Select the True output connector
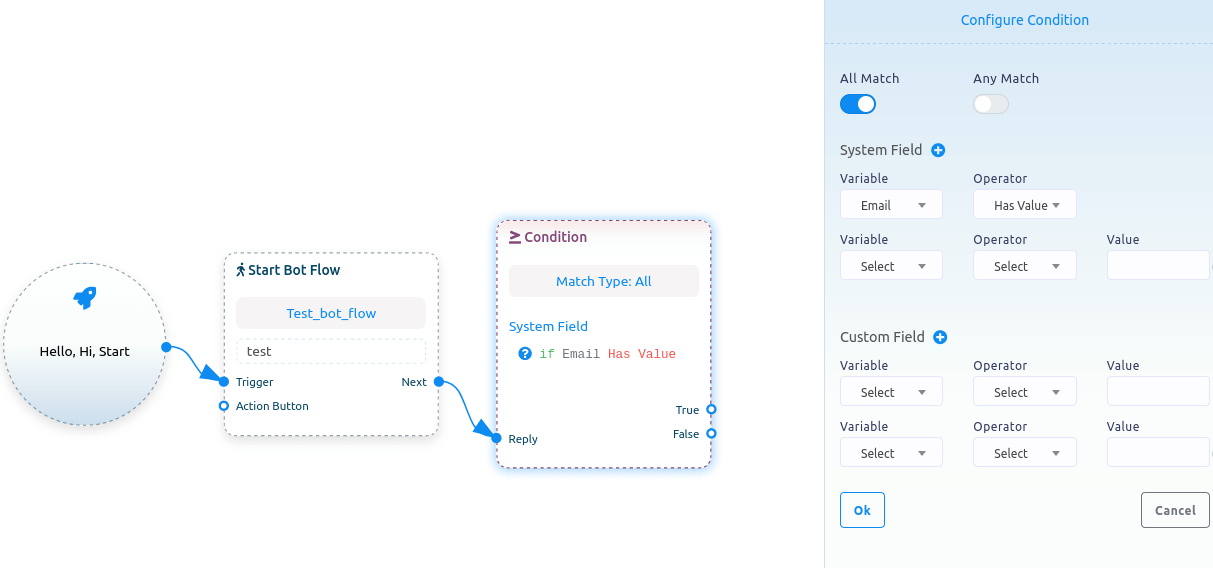1213x568 pixels. click(711, 409)
